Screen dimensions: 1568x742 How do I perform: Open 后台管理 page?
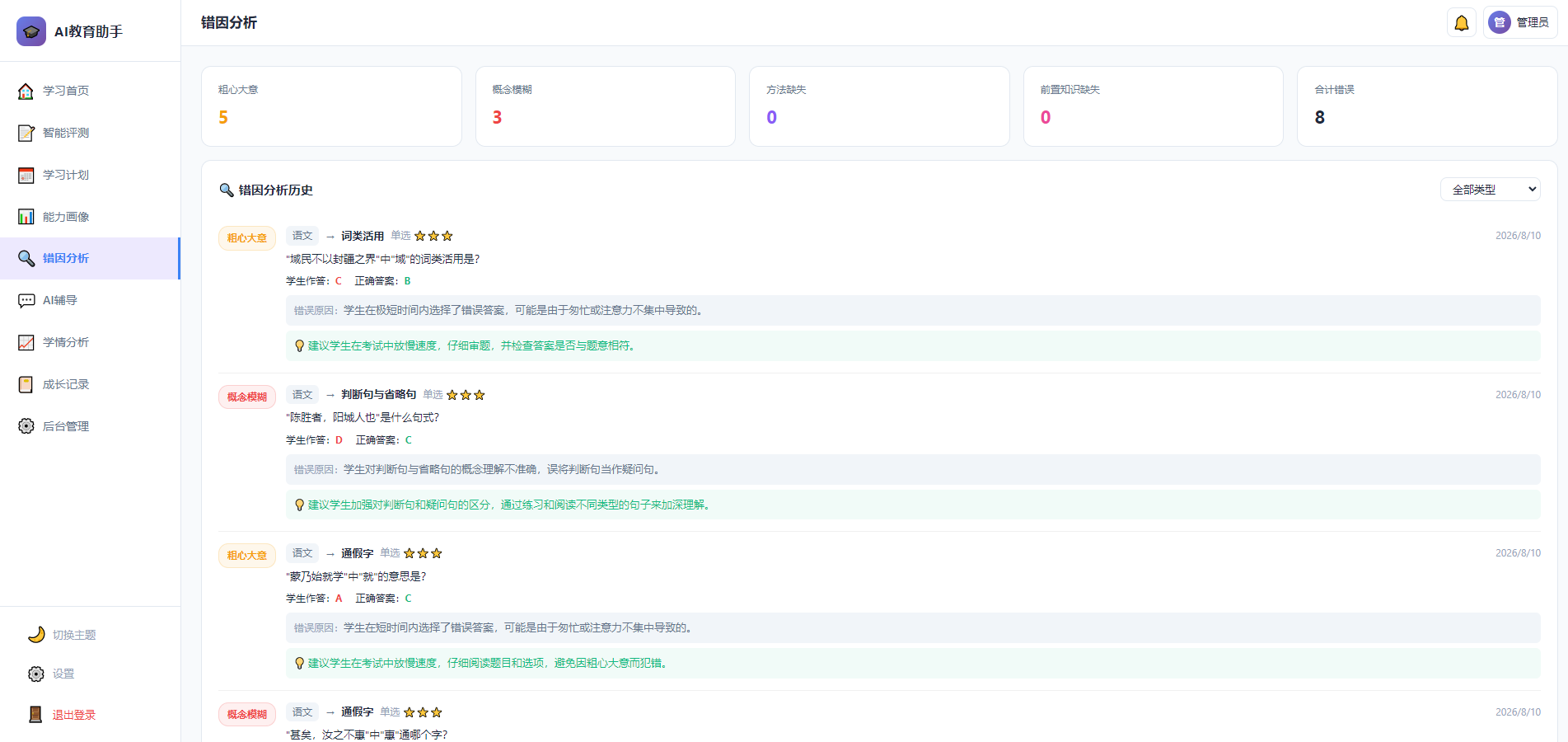tap(91, 426)
